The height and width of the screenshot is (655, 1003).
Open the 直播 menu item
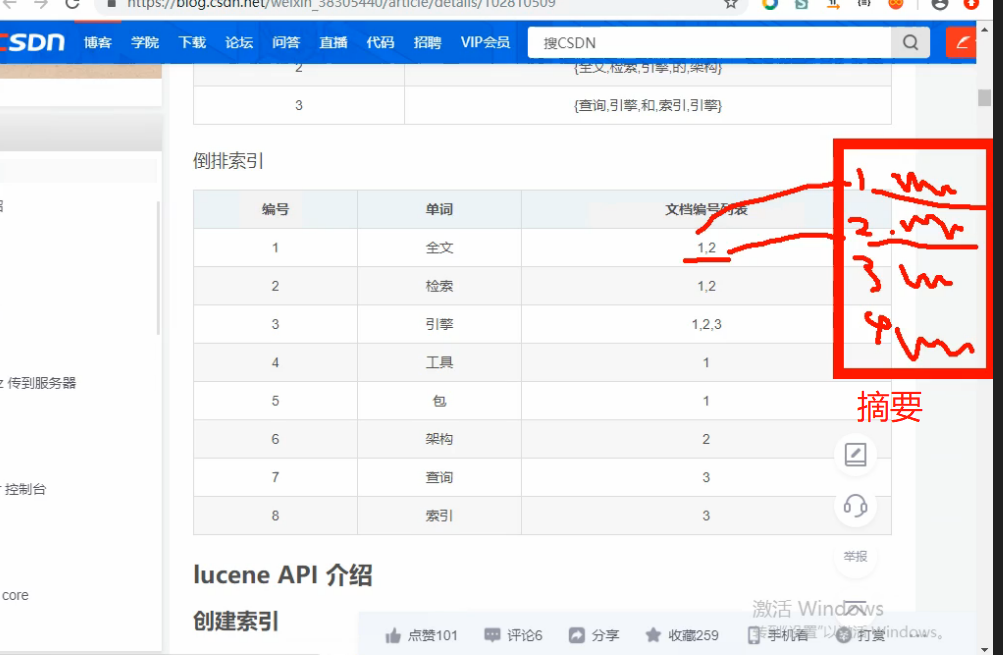(x=333, y=42)
